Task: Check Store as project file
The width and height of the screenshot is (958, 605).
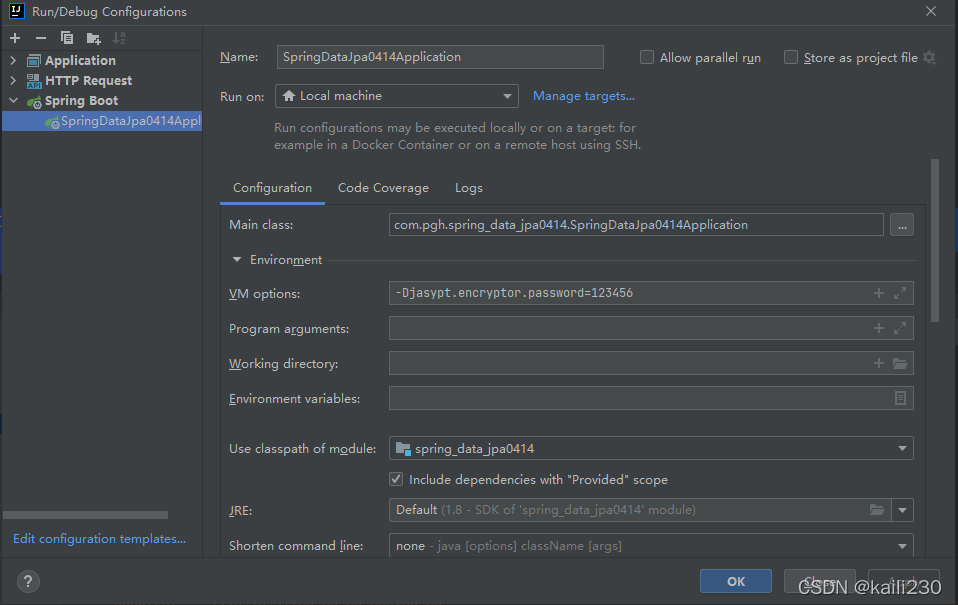Action: pos(790,57)
